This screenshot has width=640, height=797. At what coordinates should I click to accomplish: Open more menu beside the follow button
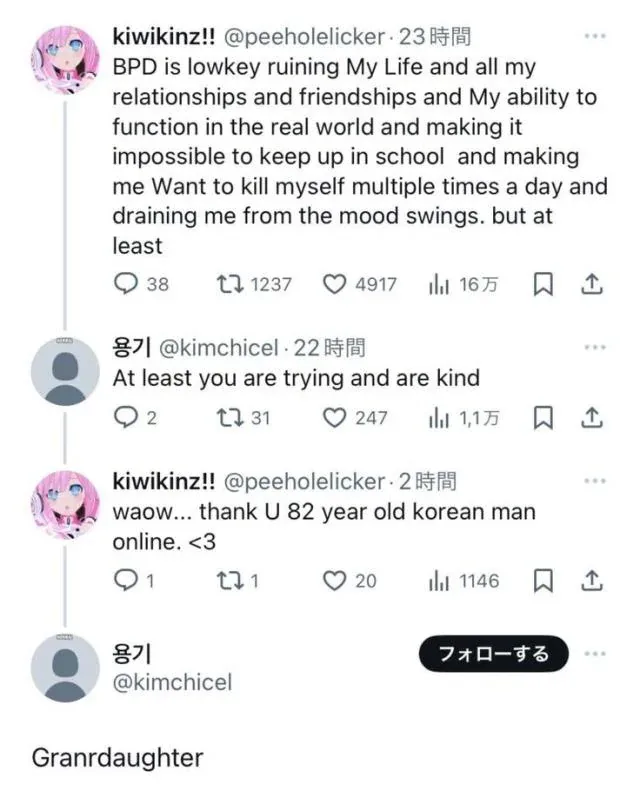coord(595,654)
